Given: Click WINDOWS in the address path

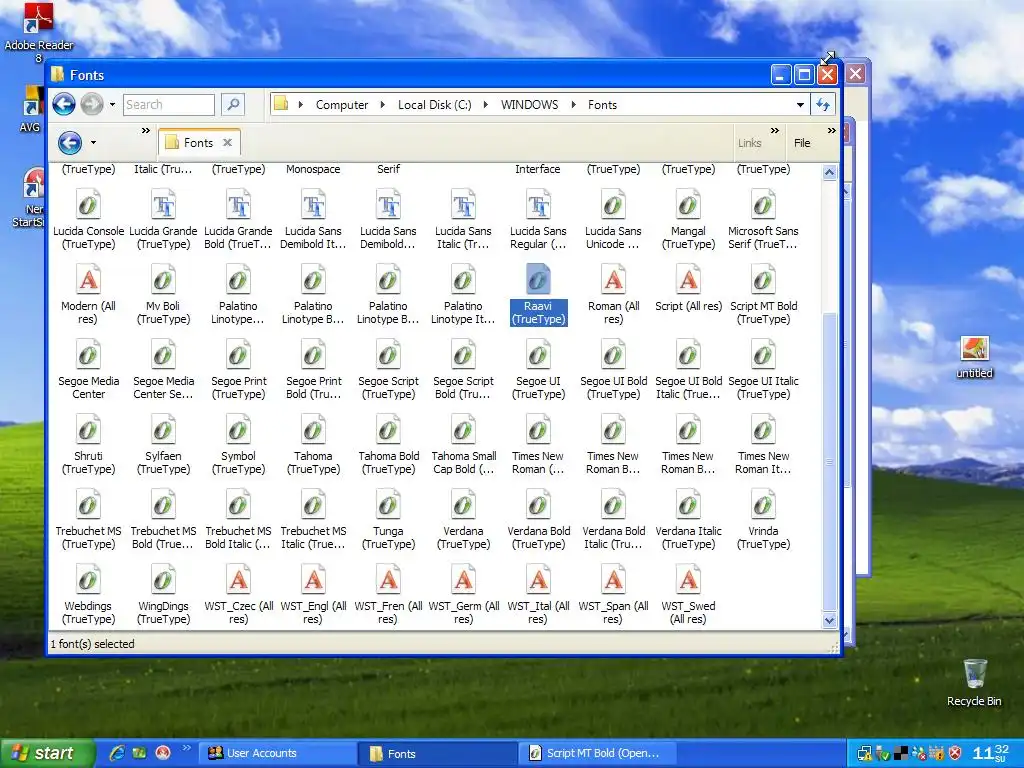Looking at the screenshot, I should (x=530, y=104).
